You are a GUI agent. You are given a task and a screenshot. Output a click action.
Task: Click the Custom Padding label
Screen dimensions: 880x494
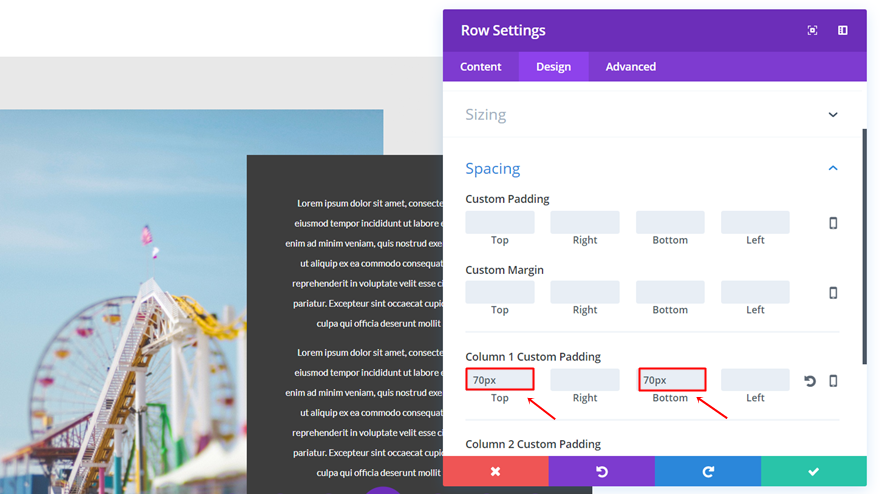(507, 199)
